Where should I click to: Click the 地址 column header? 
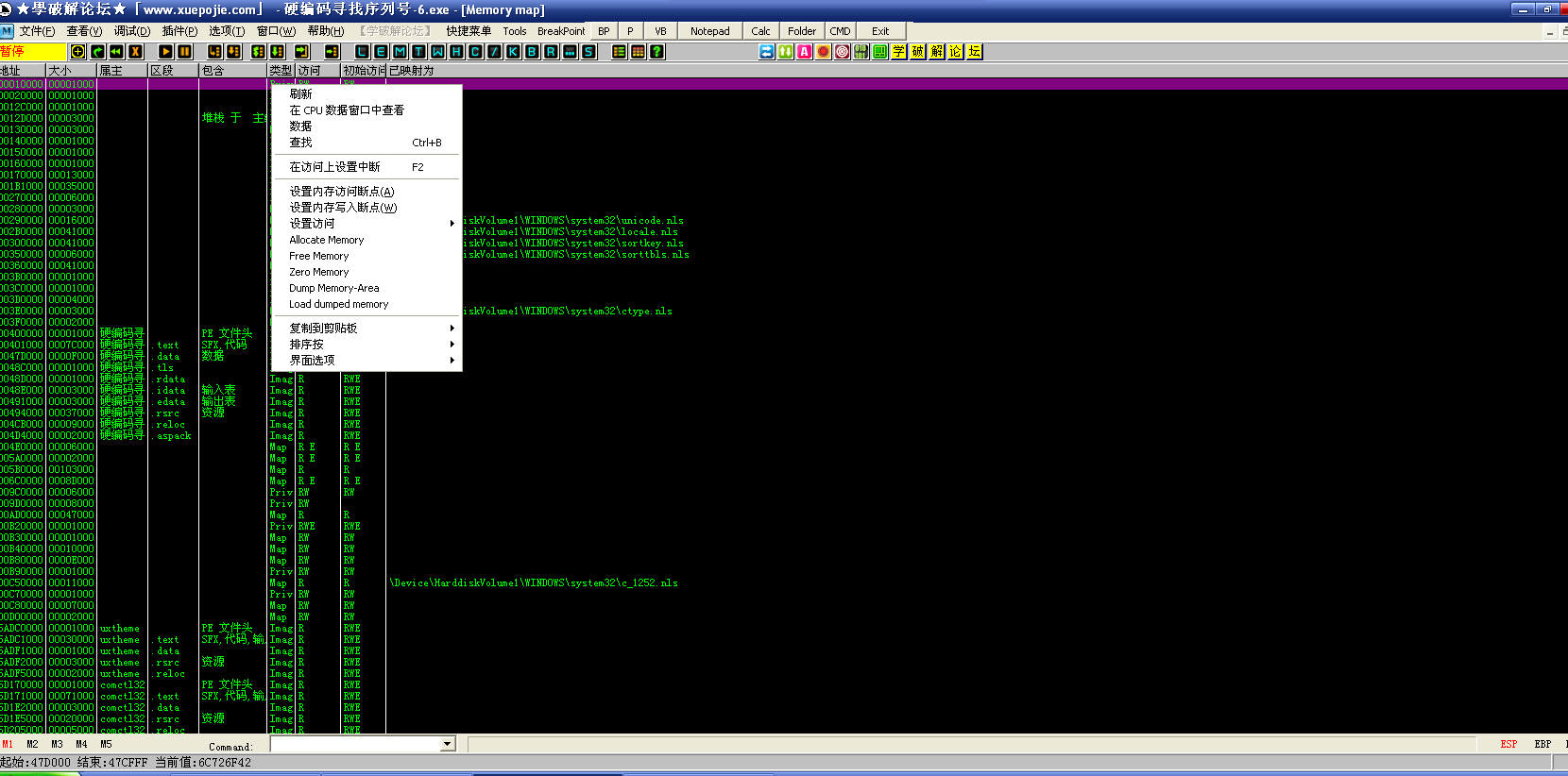(x=23, y=71)
